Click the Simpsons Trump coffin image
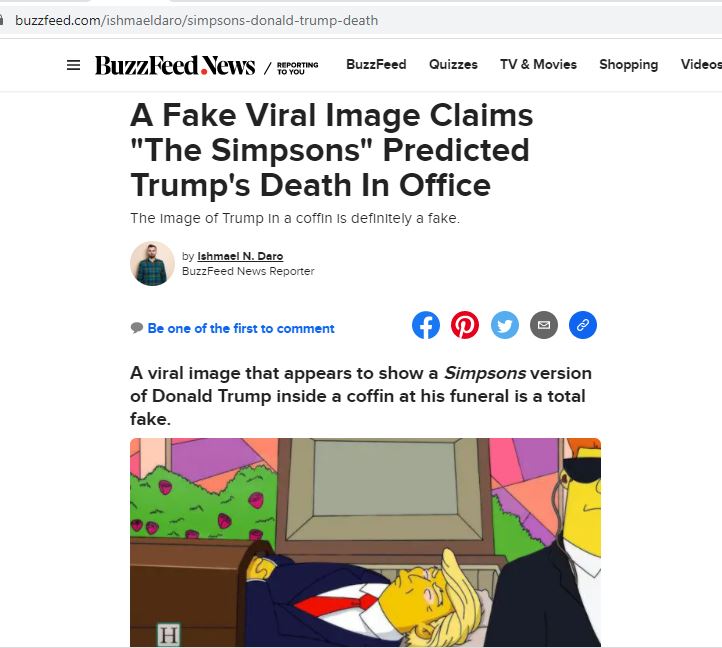Image resolution: width=722 pixels, height=648 pixels. click(x=365, y=542)
